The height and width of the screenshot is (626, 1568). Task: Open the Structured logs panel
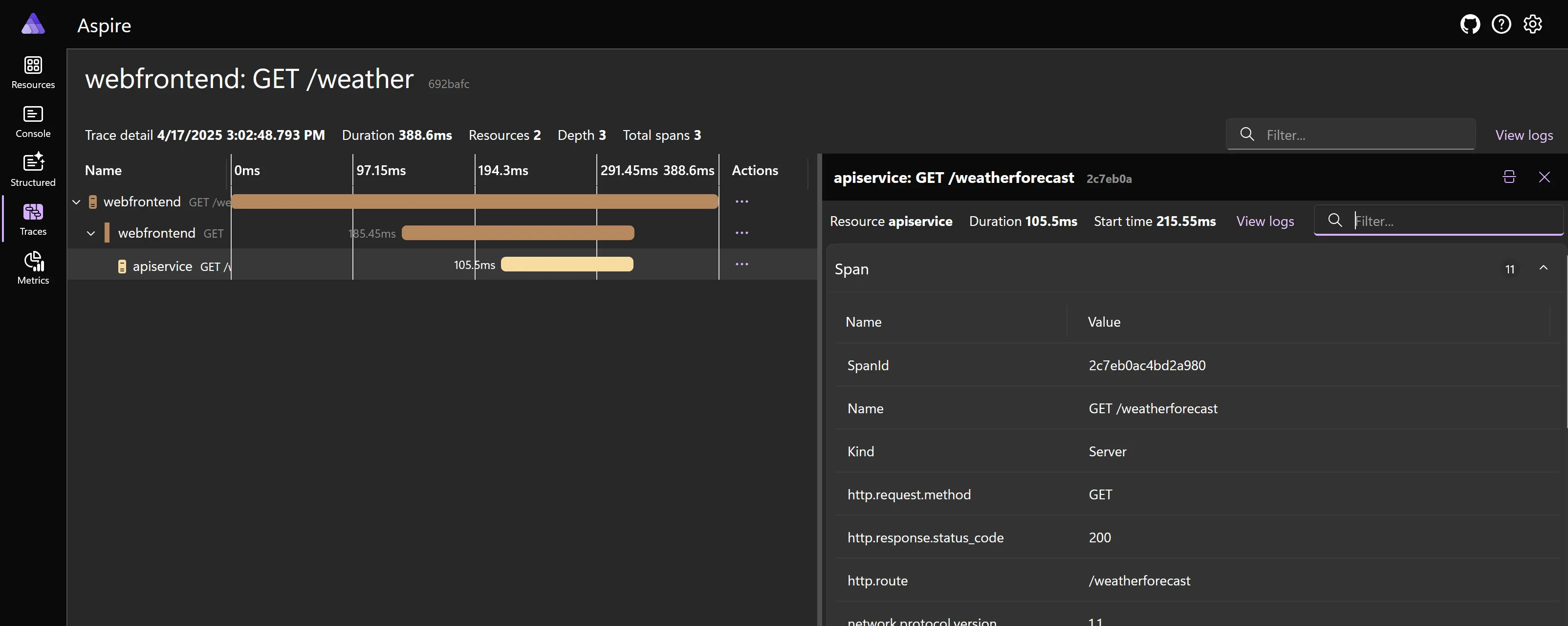click(x=33, y=169)
